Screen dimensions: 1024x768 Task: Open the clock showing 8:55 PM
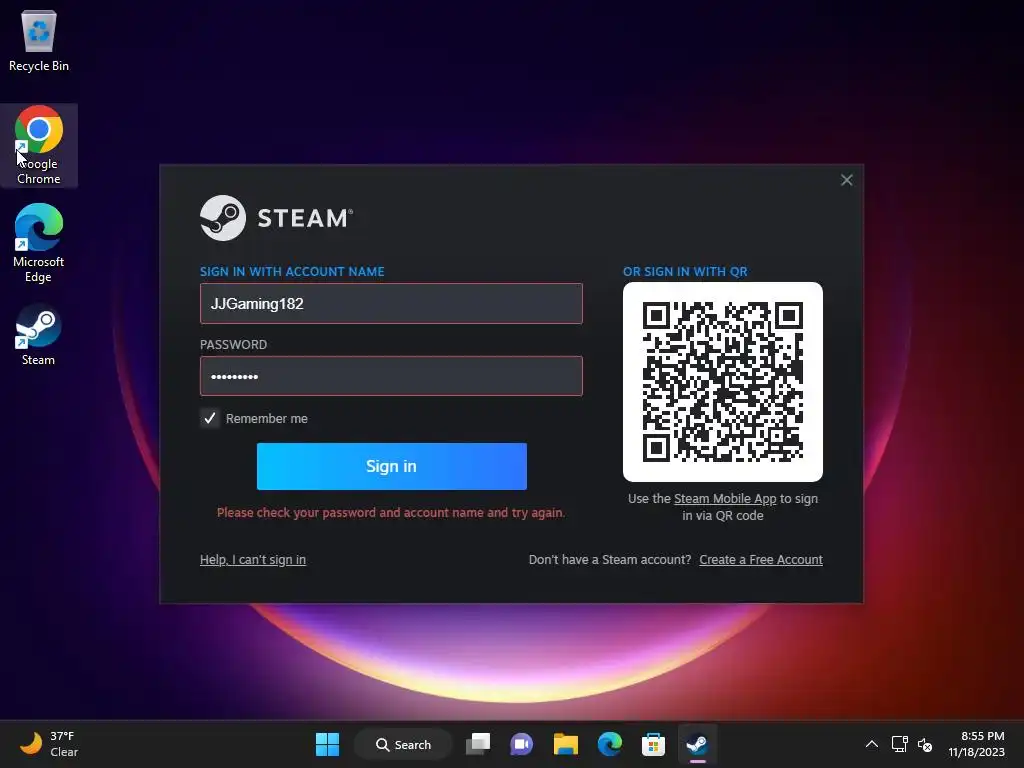tap(976, 744)
